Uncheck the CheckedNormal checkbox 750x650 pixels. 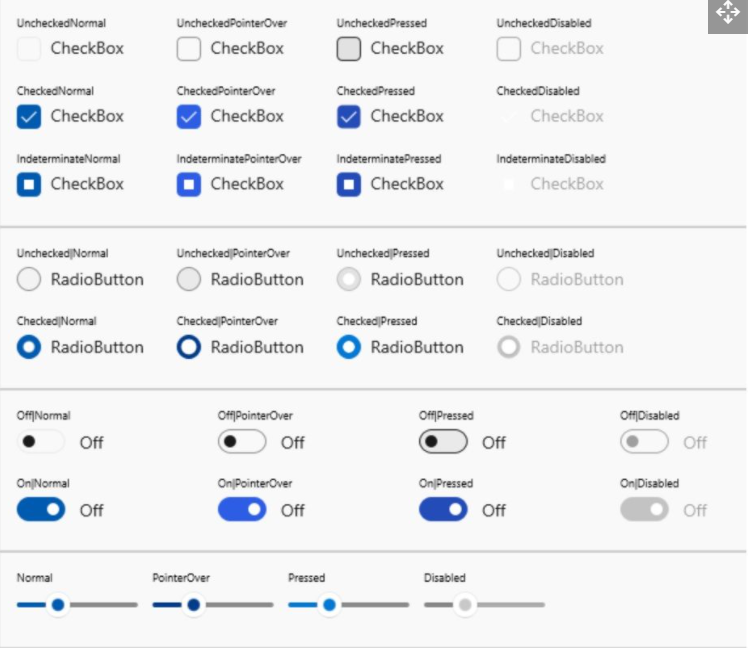pos(29,116)
